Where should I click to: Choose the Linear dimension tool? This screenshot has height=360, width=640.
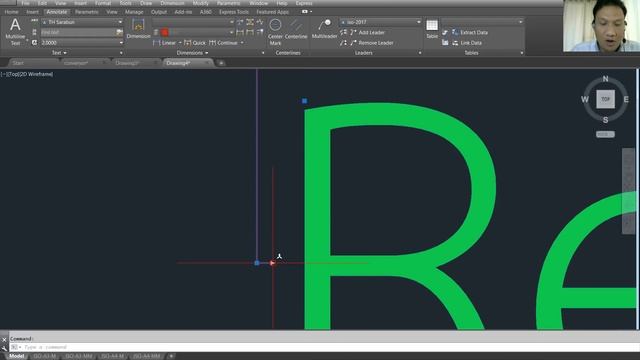[x=164, y=42]
